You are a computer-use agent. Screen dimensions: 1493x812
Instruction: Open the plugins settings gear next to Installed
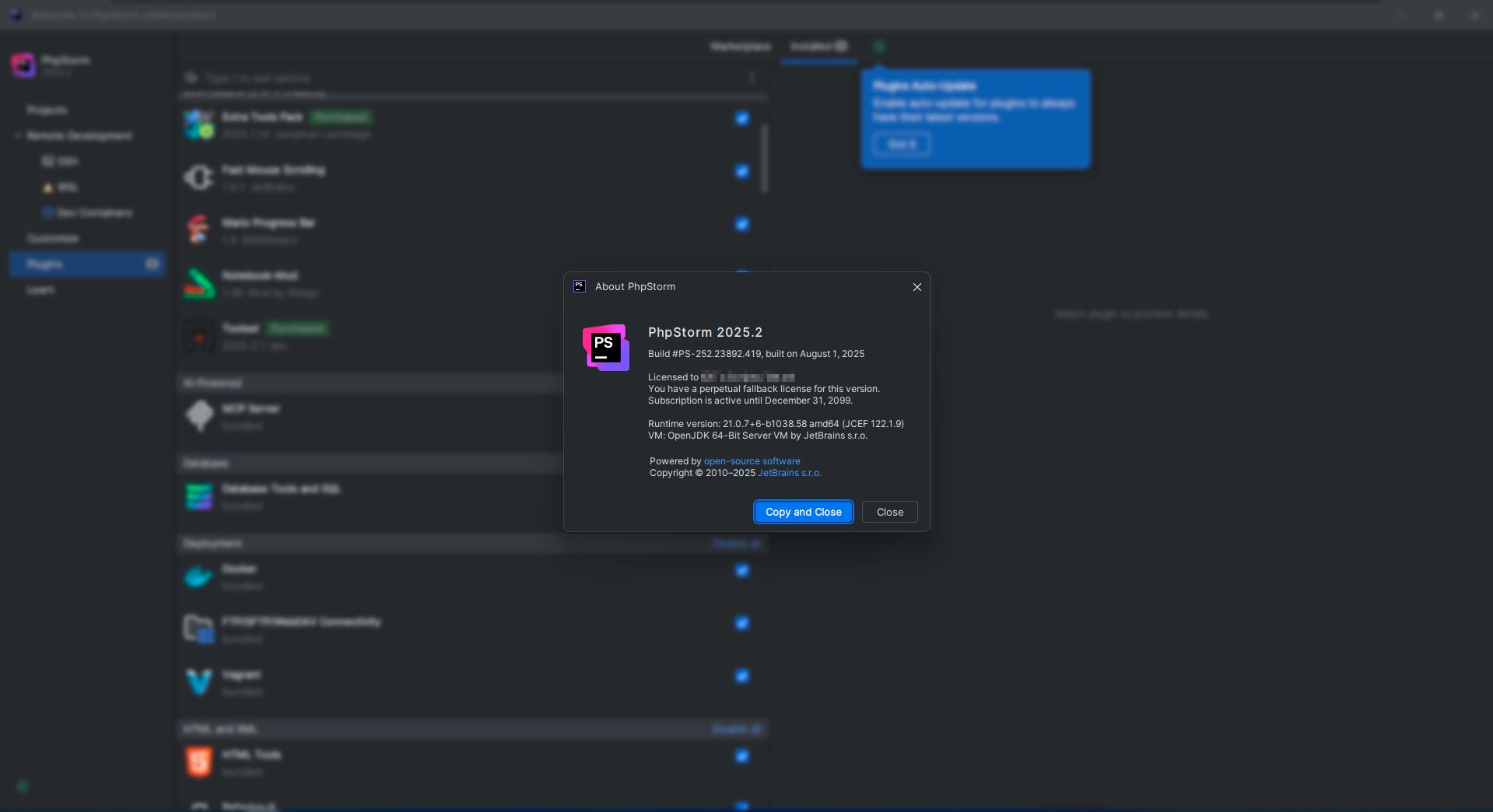[x=879, y=47]
